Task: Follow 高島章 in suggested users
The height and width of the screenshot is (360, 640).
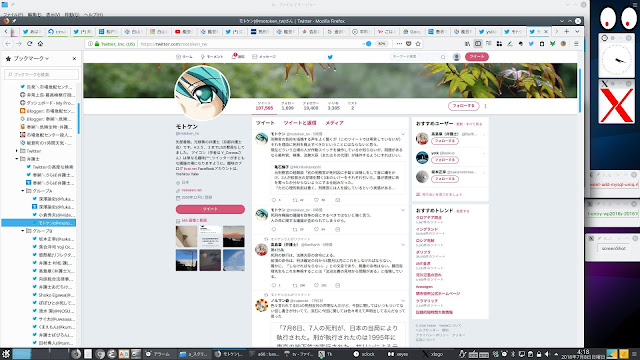Action: (445, 141)
